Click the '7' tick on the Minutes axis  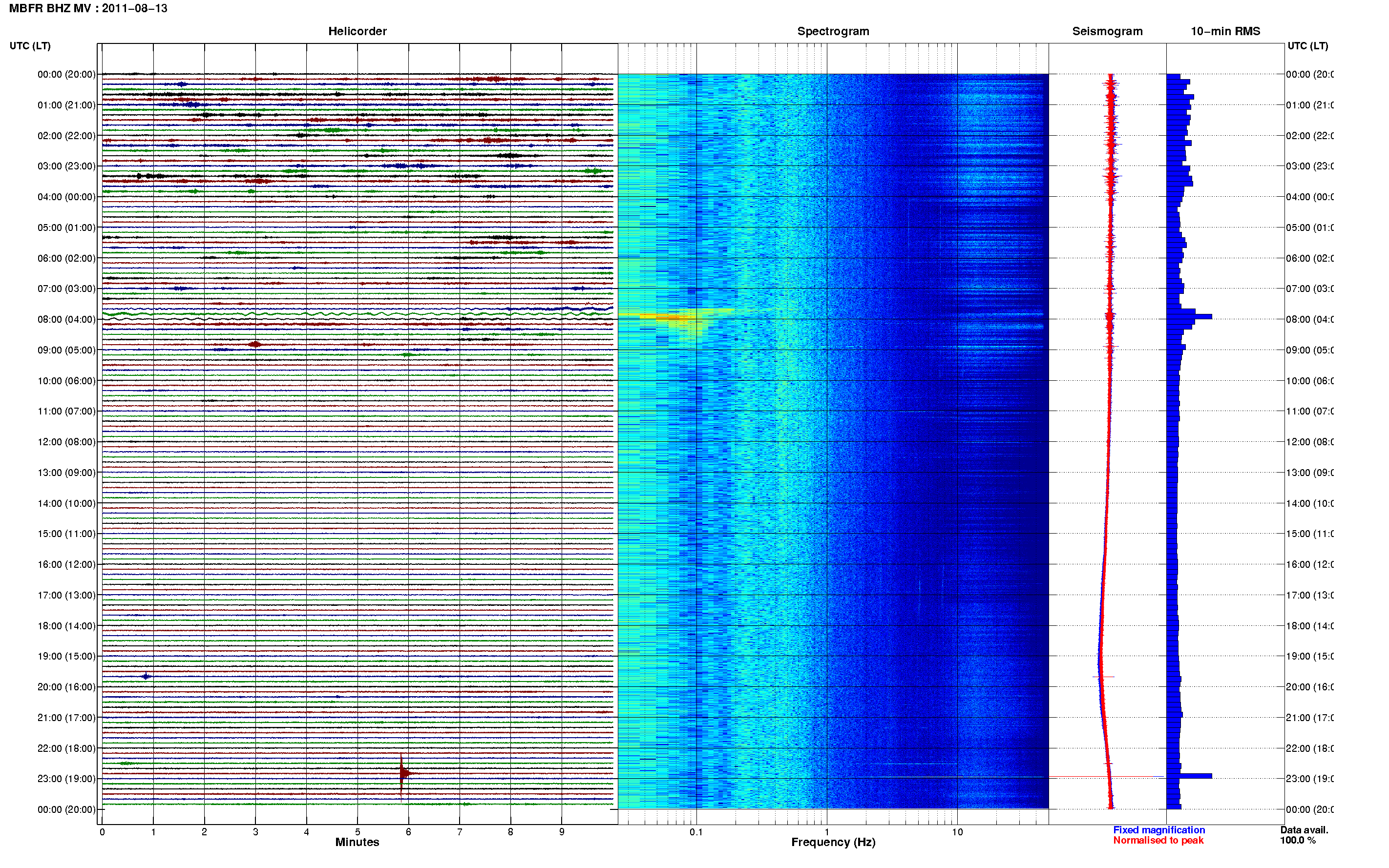(460, 832)
